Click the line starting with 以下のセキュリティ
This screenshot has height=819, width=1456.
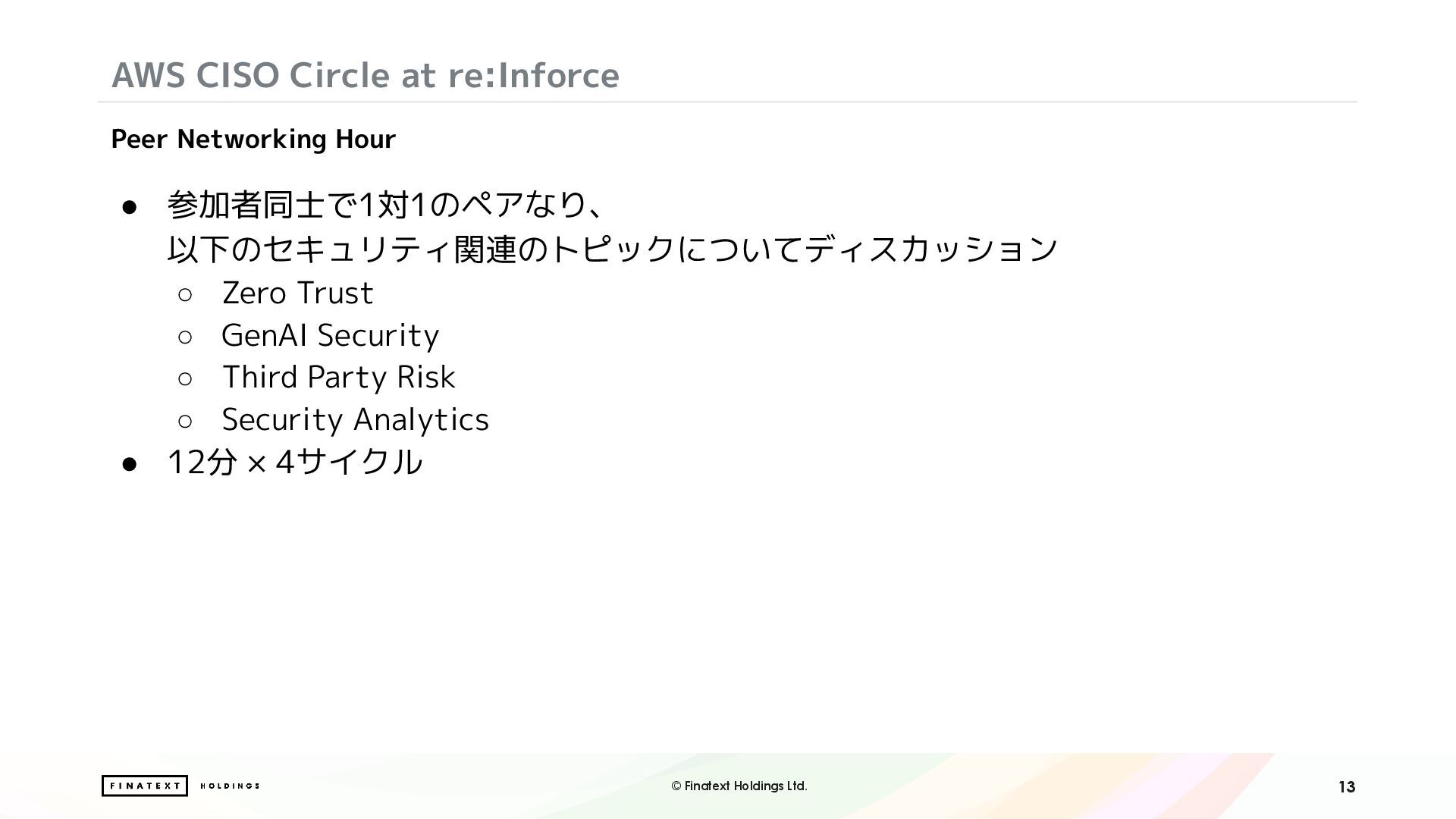pyautogui.click(x=611, y=249)
